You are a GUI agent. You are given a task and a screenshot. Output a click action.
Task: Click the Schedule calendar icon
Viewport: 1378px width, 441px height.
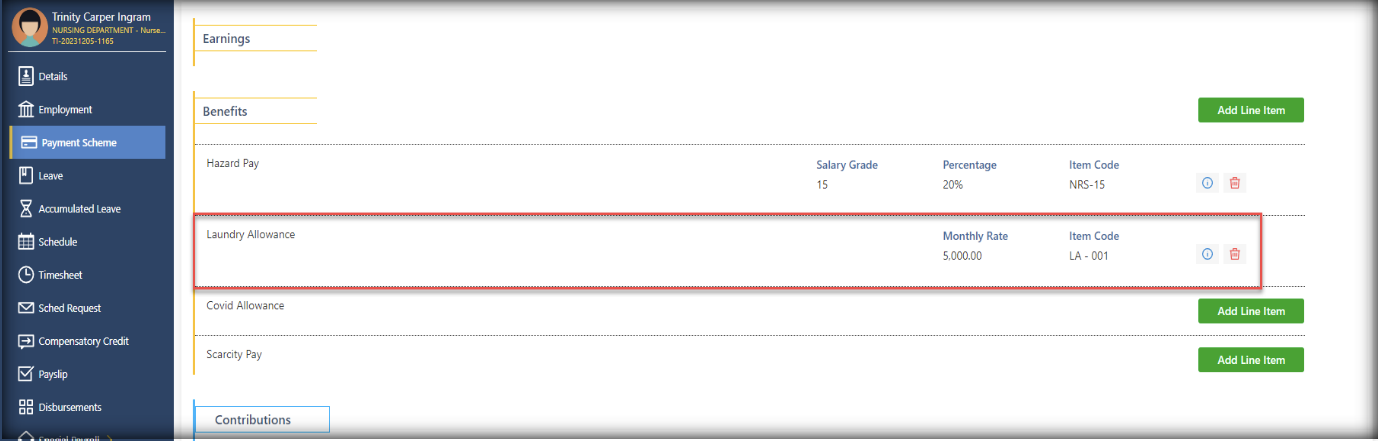[26, 242]
